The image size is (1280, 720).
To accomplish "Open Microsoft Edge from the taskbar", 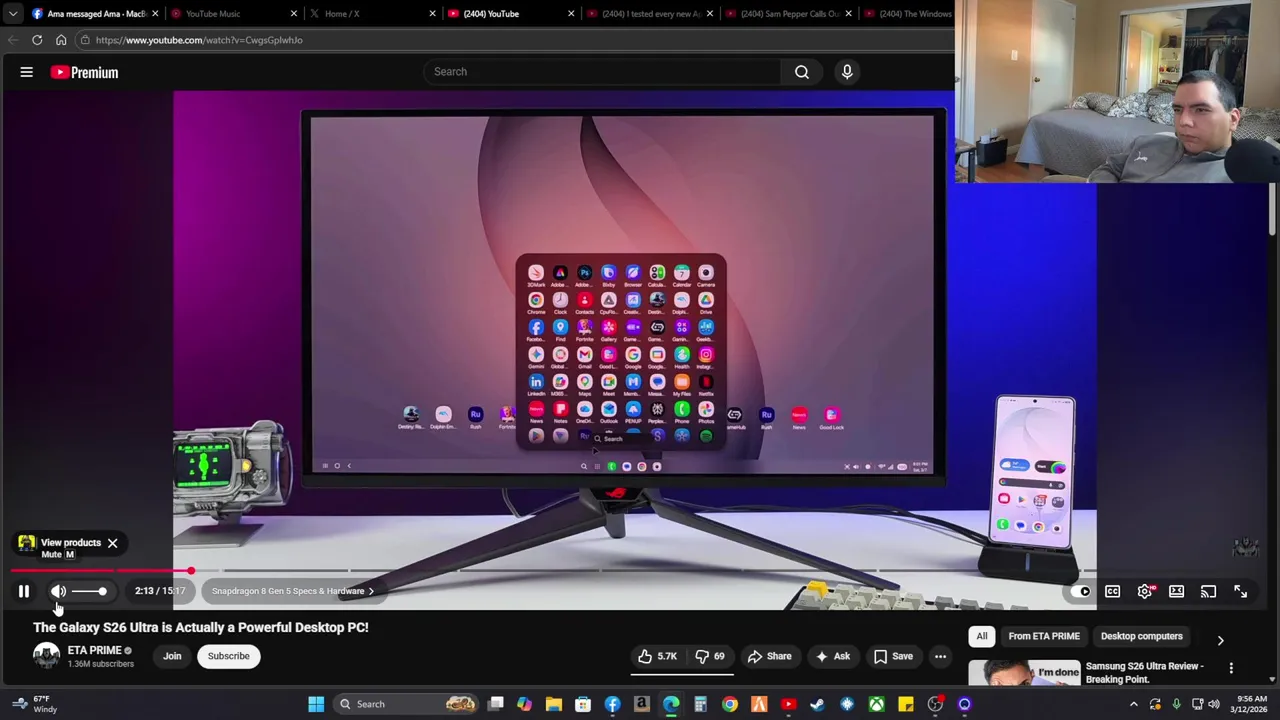I will coord(671,704).
